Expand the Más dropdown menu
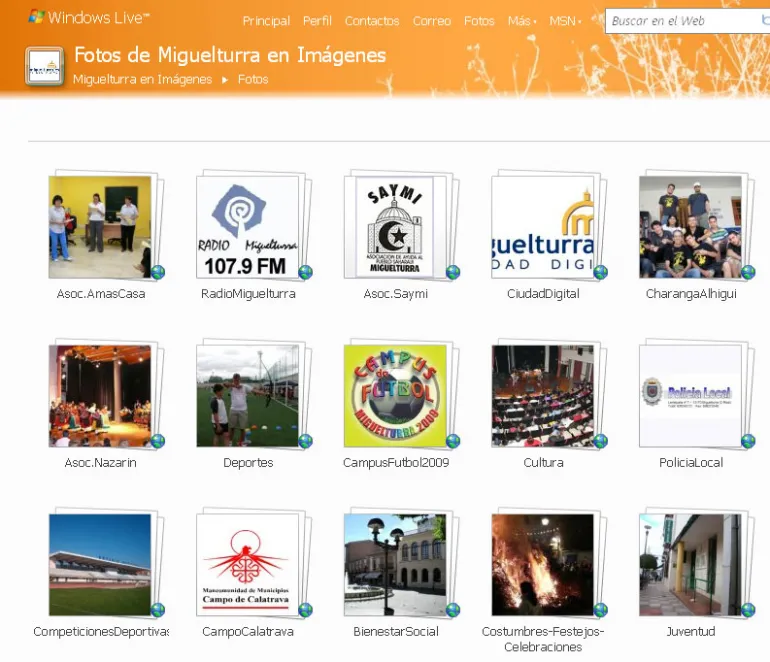 [521, 21]
